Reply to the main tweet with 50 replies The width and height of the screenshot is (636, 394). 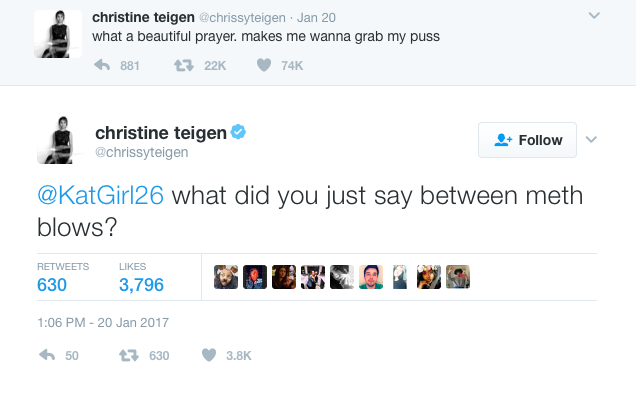(x=47, y=355)
